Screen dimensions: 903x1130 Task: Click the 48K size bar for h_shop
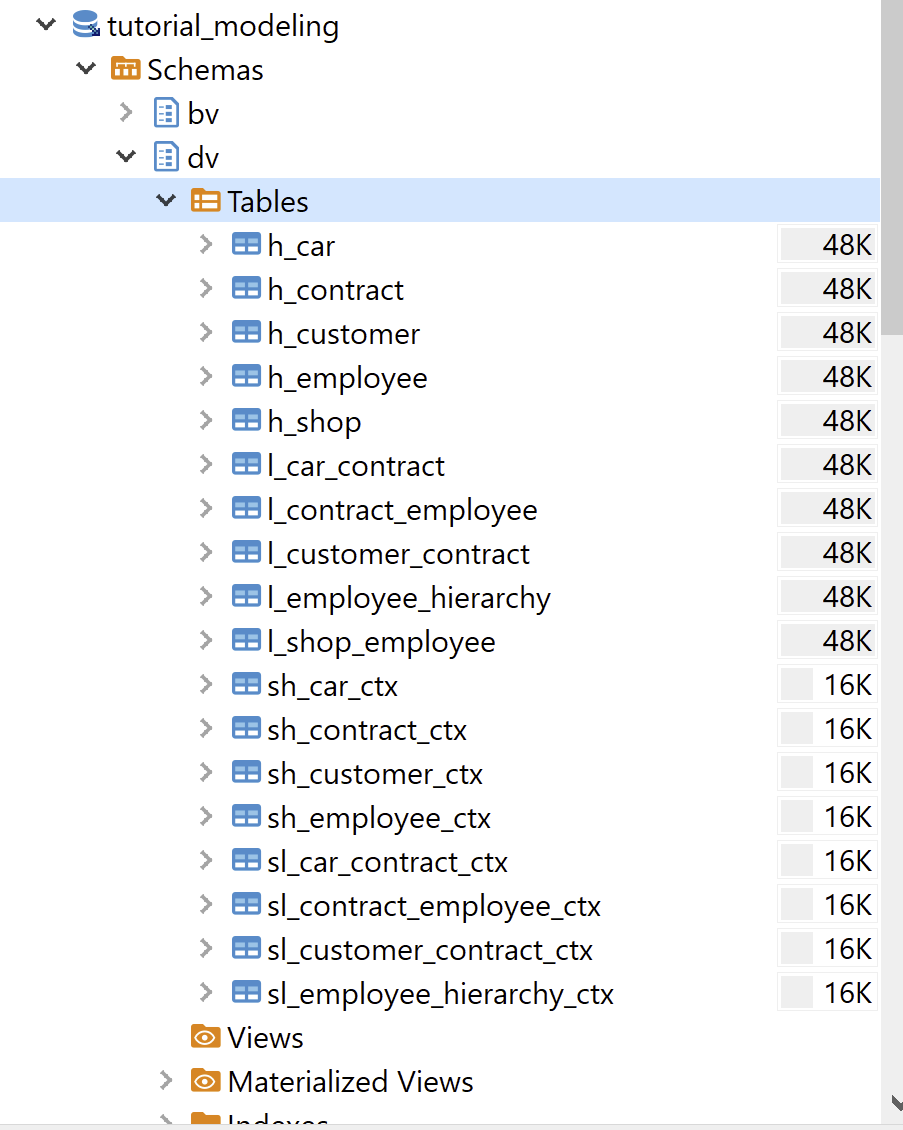pyautogui.click(x=827, y=421)
